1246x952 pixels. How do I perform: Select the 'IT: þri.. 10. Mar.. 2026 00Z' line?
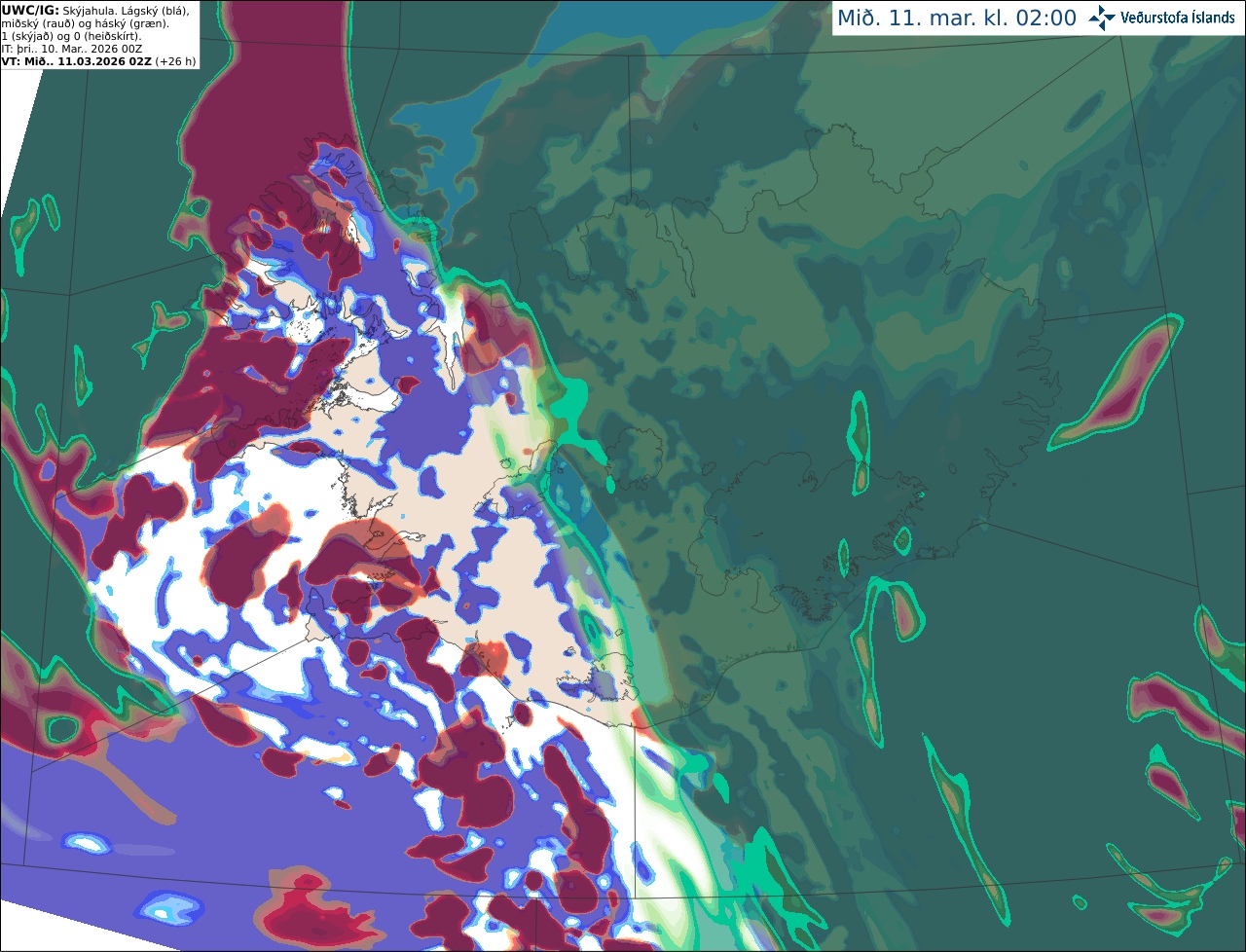coord(72,49)
